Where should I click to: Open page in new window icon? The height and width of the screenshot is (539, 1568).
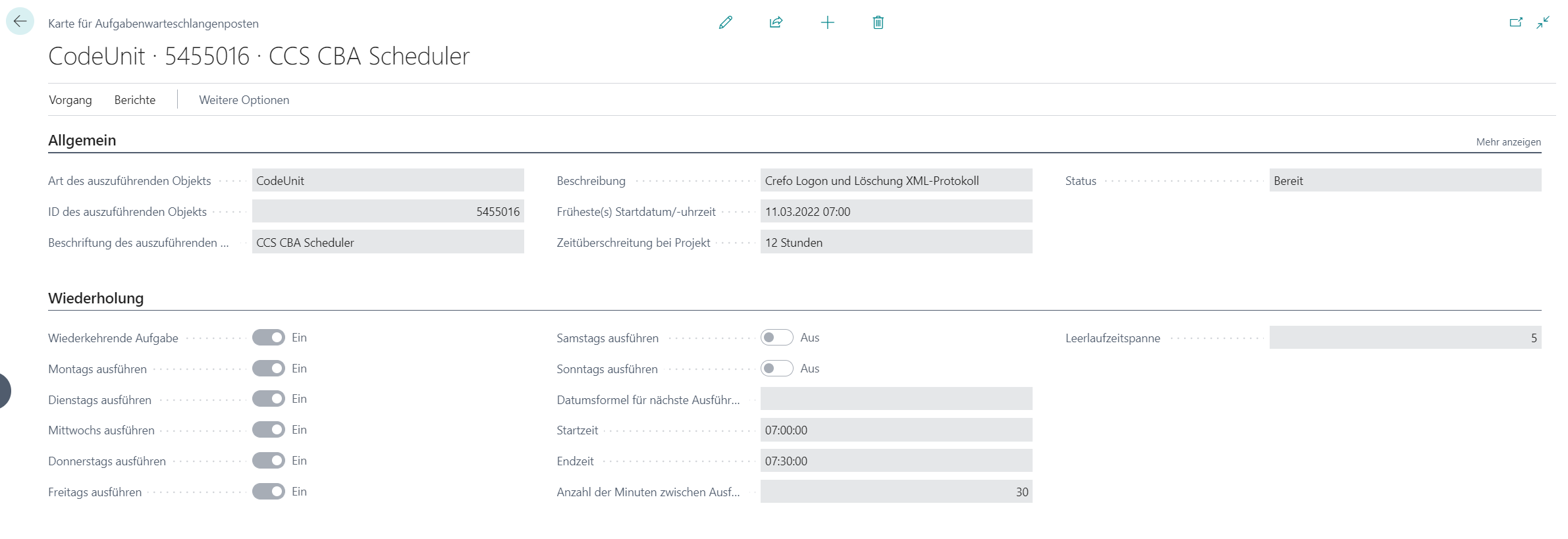coord(1515,23)
